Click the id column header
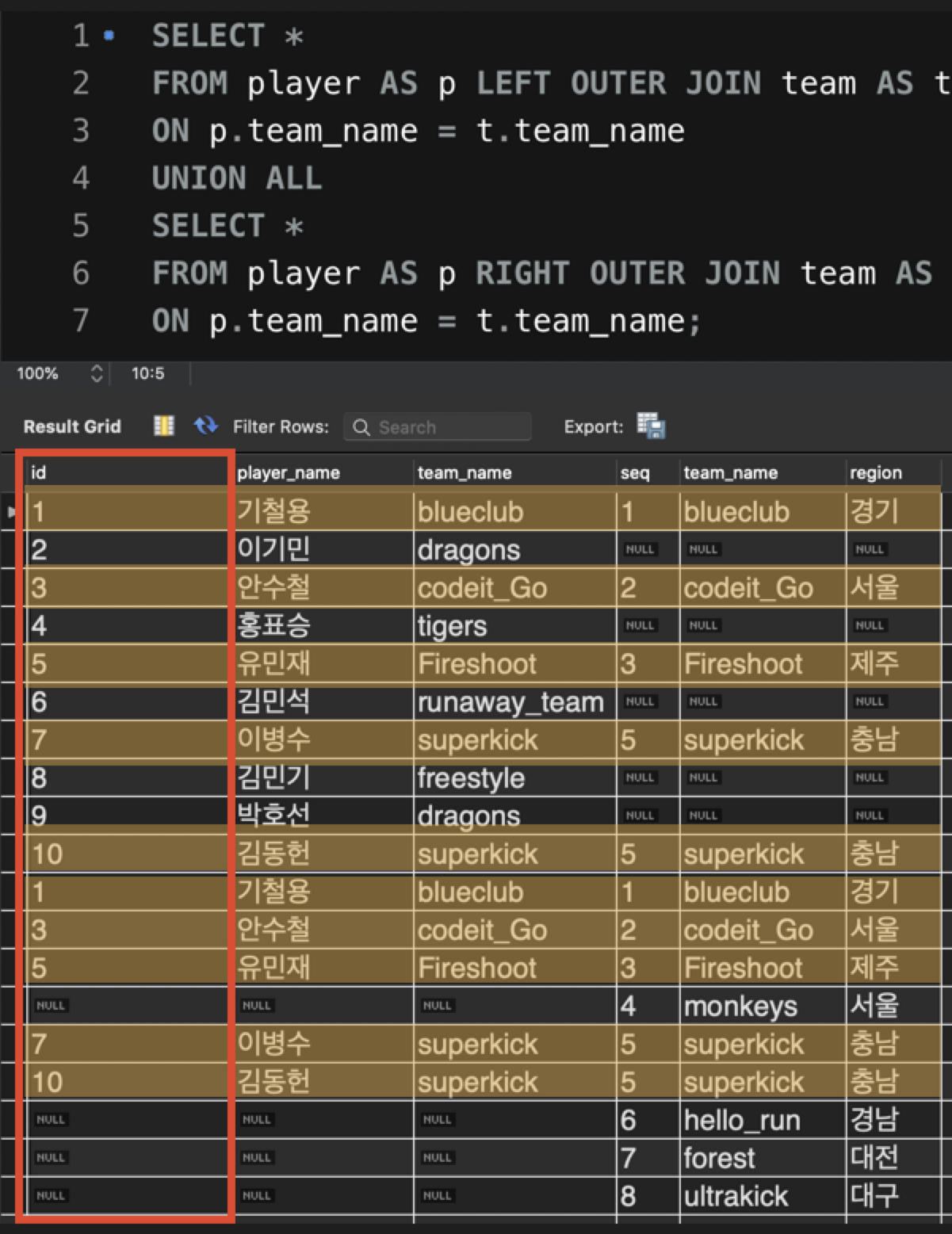Image resolution: width=952 pixels, height=1234 pixels. point(127,472)
